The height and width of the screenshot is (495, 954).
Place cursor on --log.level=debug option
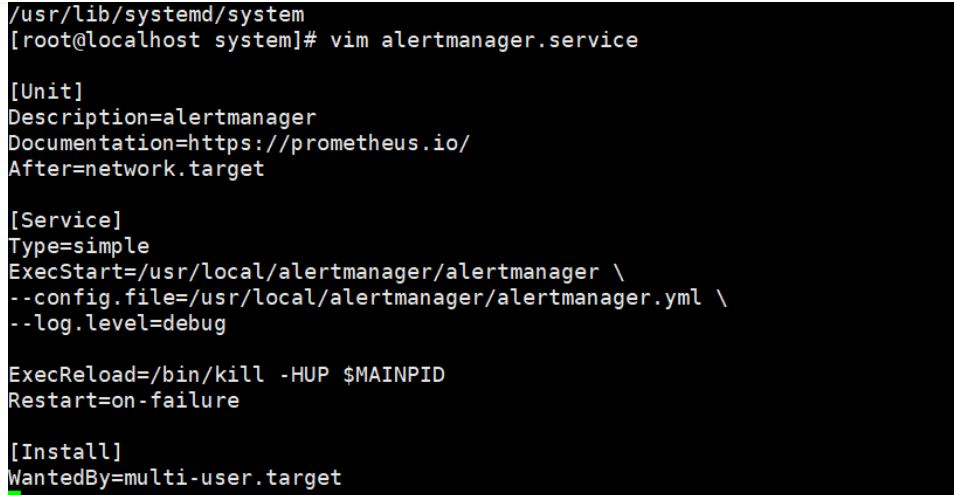click(x=117, y=324)
